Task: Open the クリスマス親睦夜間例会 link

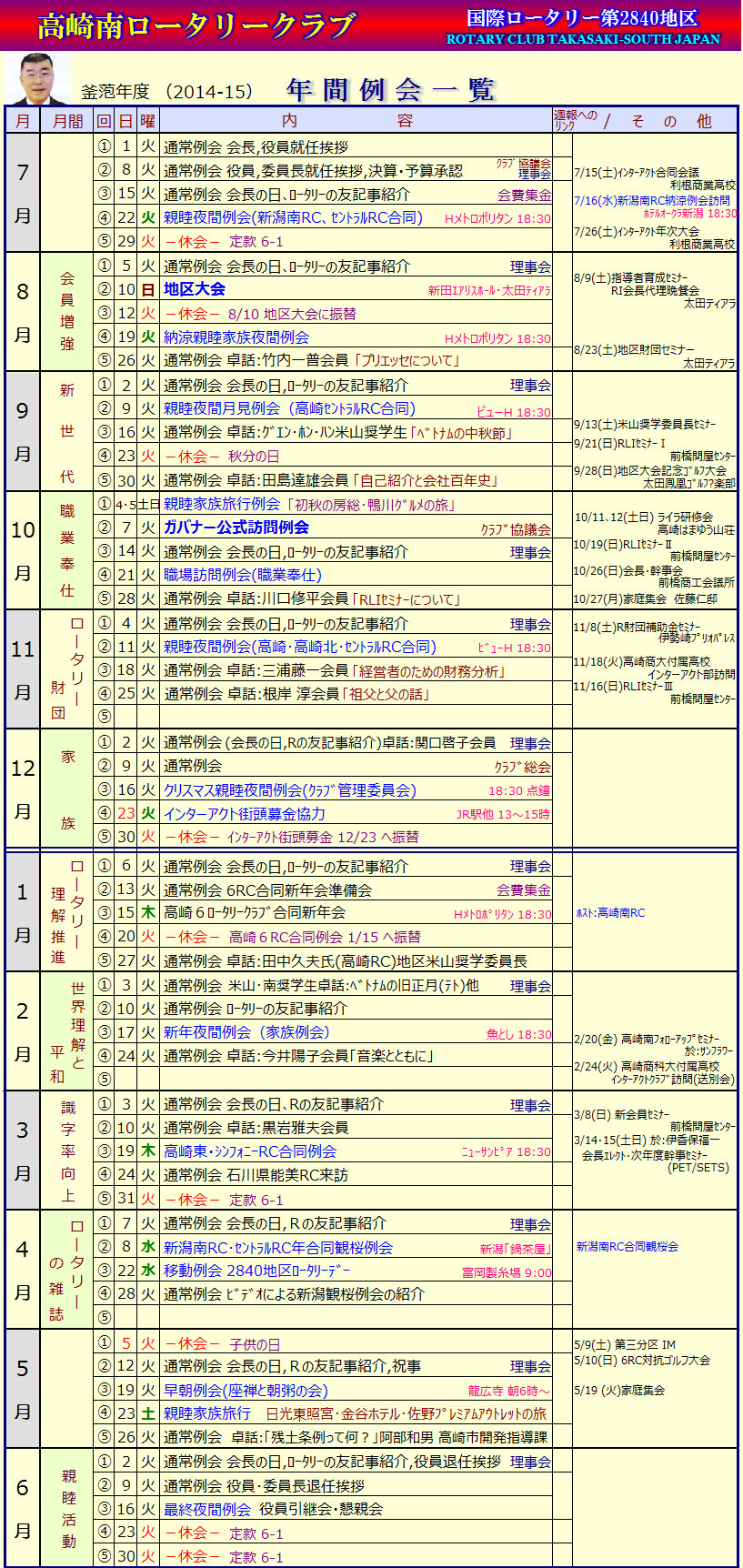Action: (x=290, y=790)
